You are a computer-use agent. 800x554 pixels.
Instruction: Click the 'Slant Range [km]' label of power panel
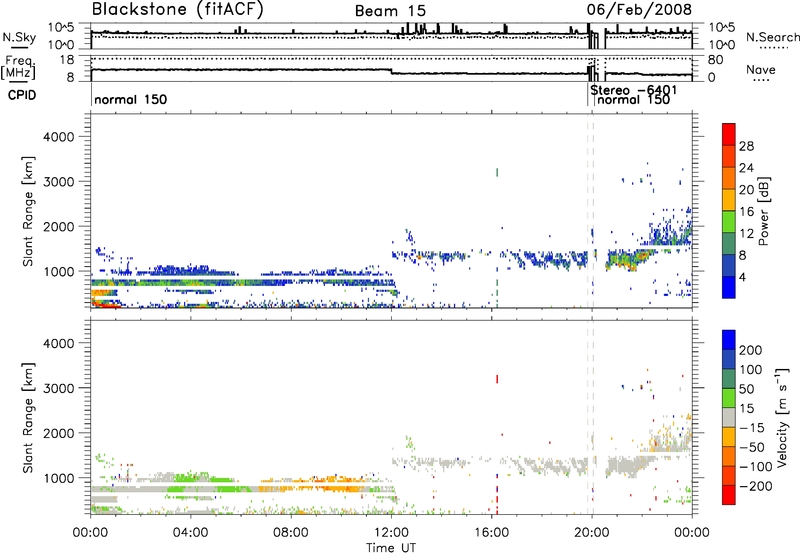28,211
